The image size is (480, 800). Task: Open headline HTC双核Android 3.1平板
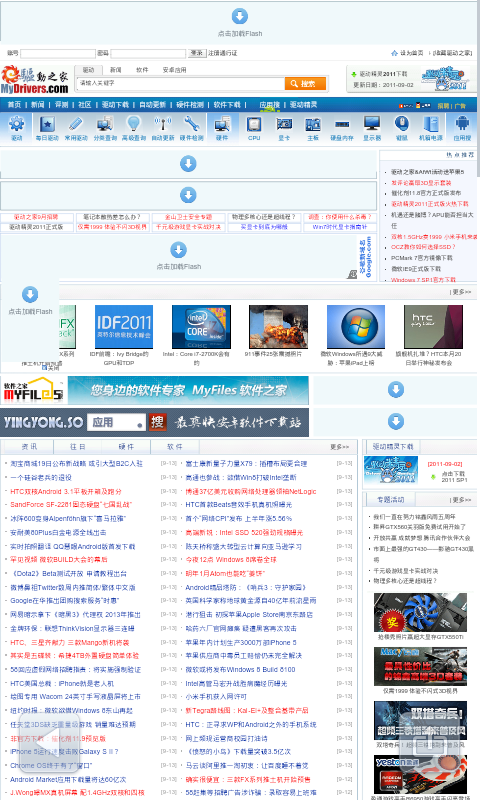66,491
